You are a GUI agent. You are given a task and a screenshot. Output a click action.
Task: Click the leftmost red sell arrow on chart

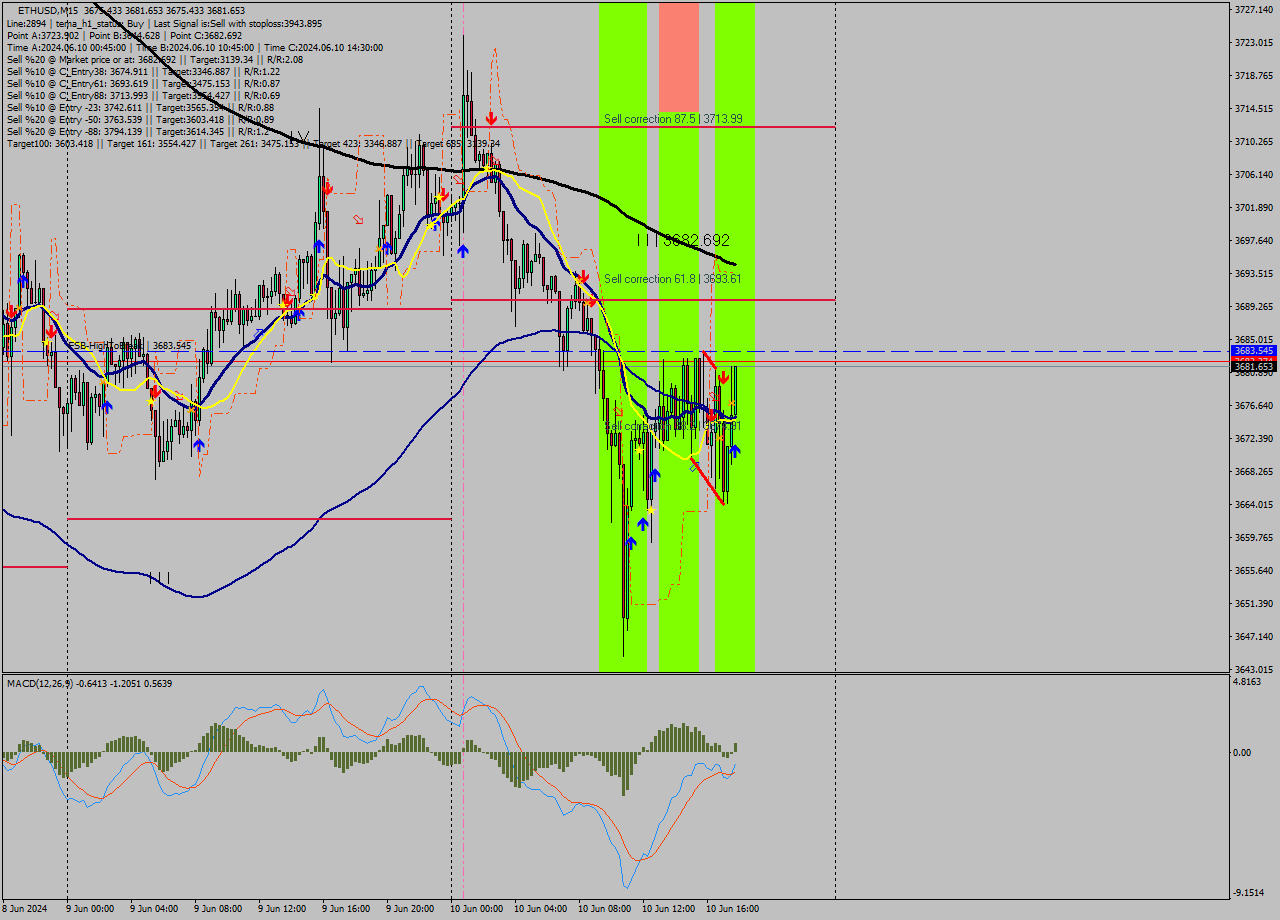pos(11,312)
